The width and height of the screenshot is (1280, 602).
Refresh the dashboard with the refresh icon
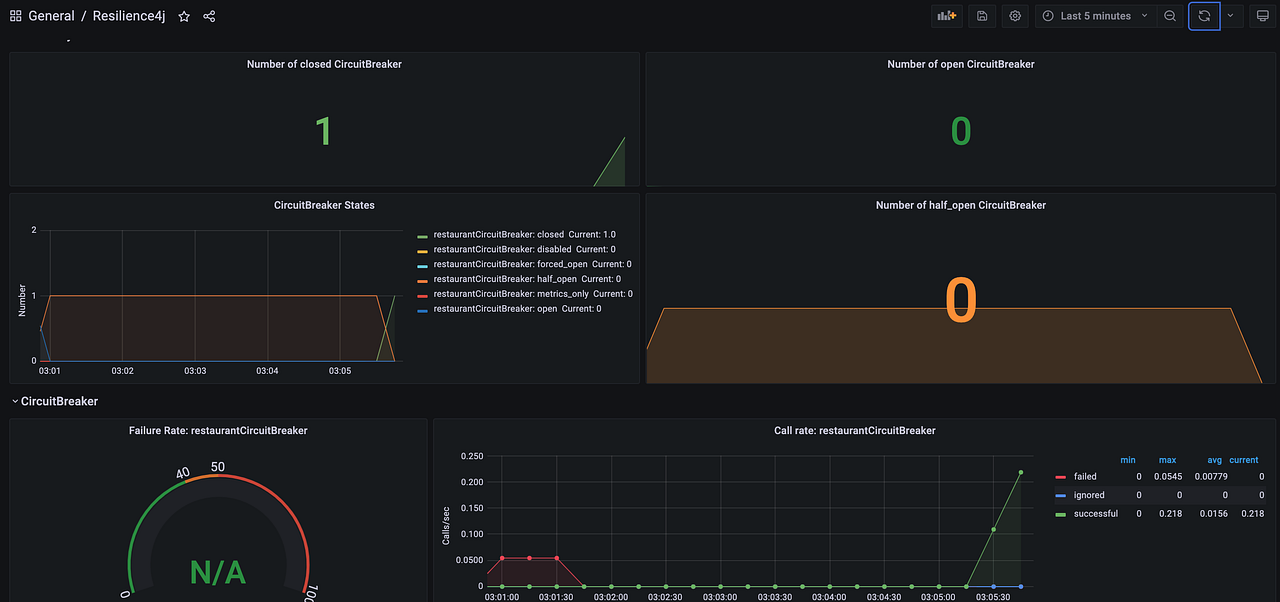coord(1204,15)
